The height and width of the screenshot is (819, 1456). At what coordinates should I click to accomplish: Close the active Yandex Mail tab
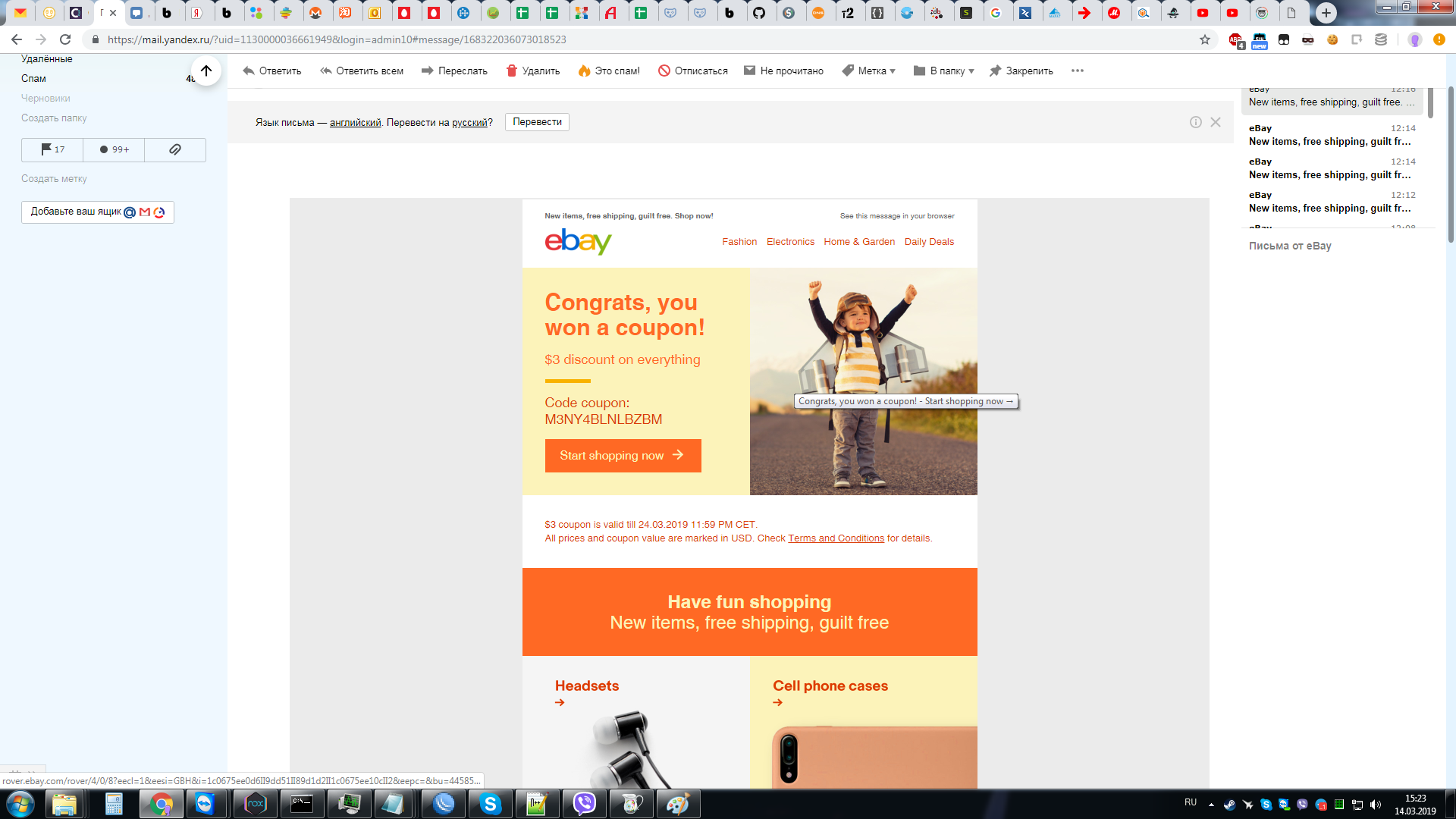[x=113, y=13]
